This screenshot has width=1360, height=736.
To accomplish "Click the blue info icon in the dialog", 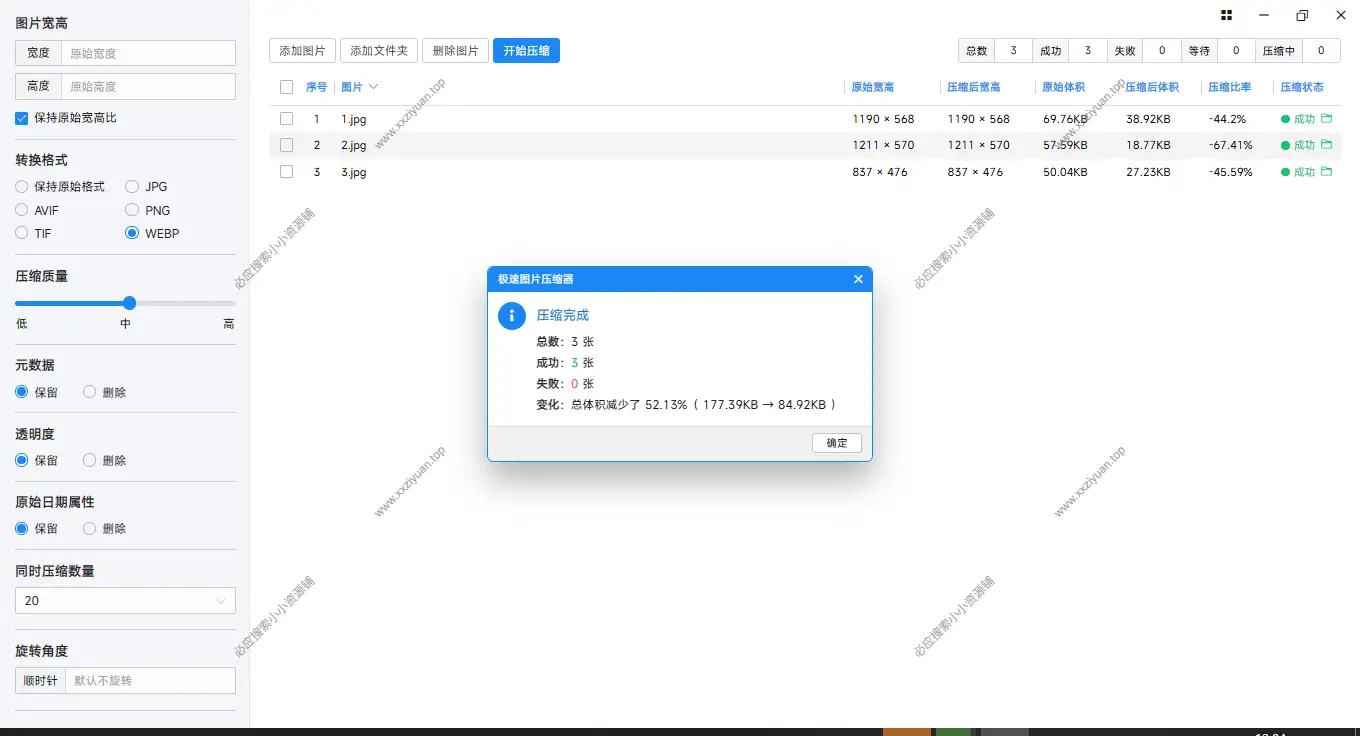I will [511, 315].
